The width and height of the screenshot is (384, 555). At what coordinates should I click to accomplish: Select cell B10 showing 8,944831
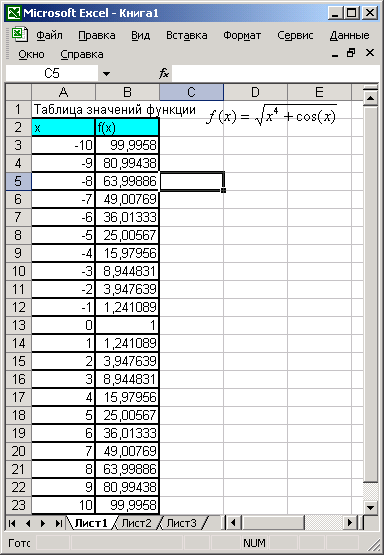[x=127, y=271]
